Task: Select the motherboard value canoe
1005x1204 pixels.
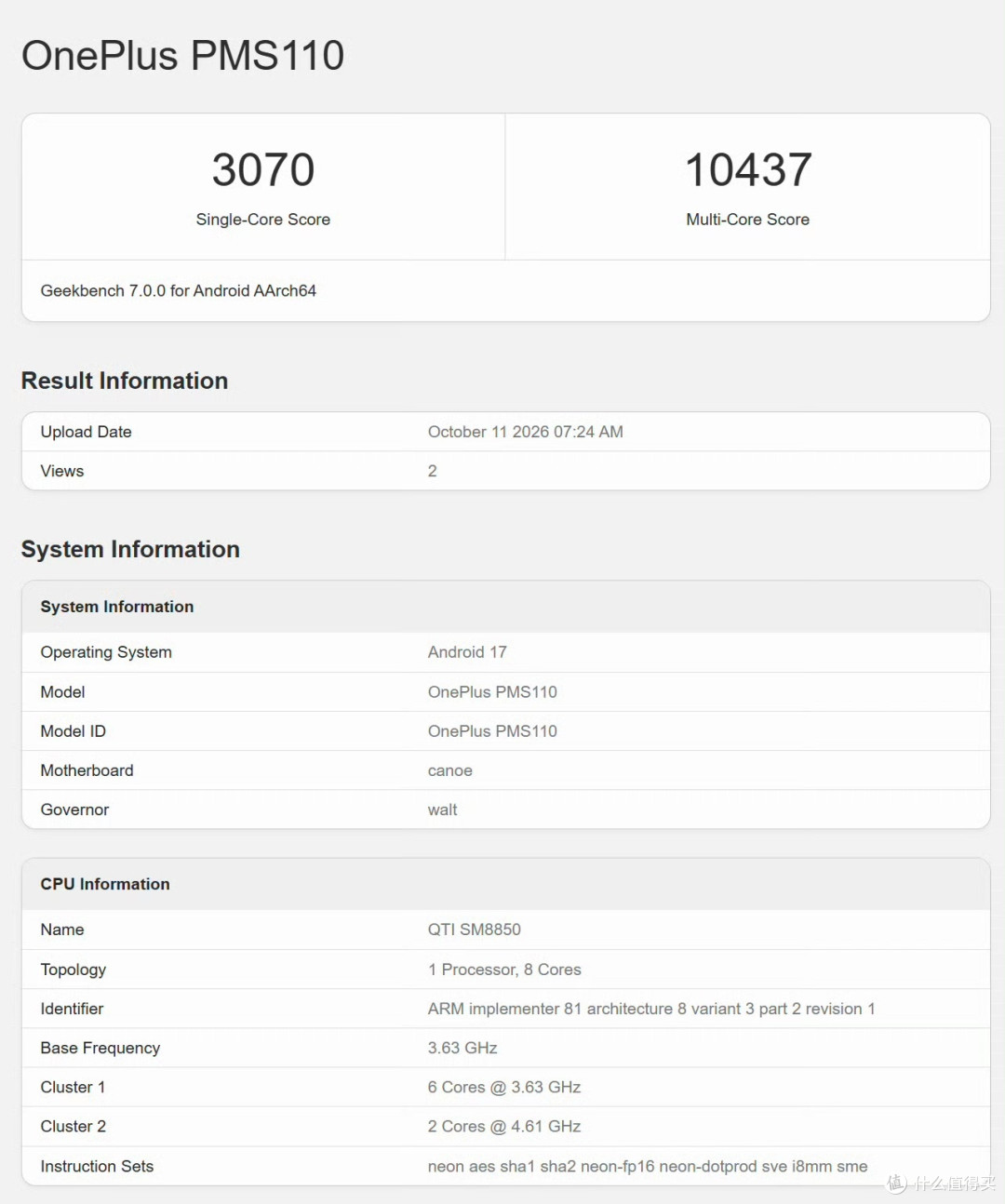Action: (x=450, y=770)
